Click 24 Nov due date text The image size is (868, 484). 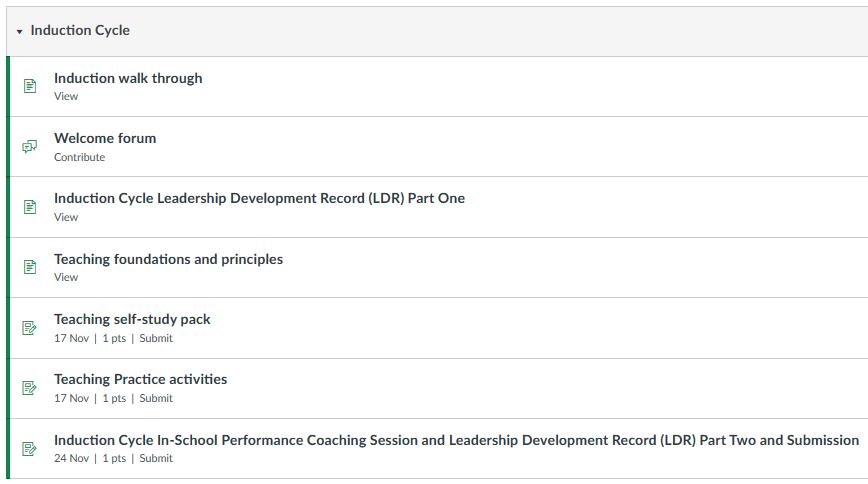[71, 458]
